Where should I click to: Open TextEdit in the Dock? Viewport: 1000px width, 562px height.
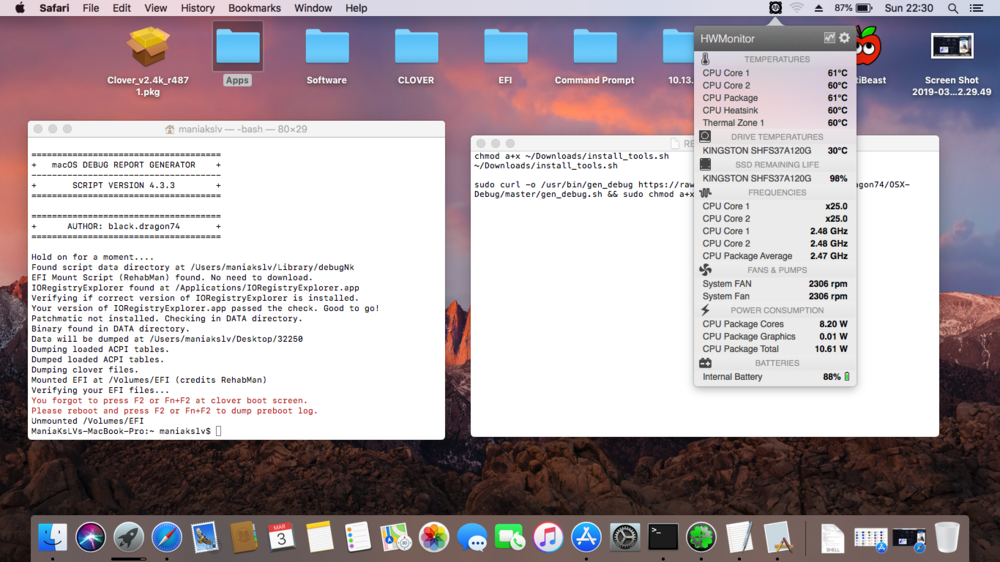739,537
